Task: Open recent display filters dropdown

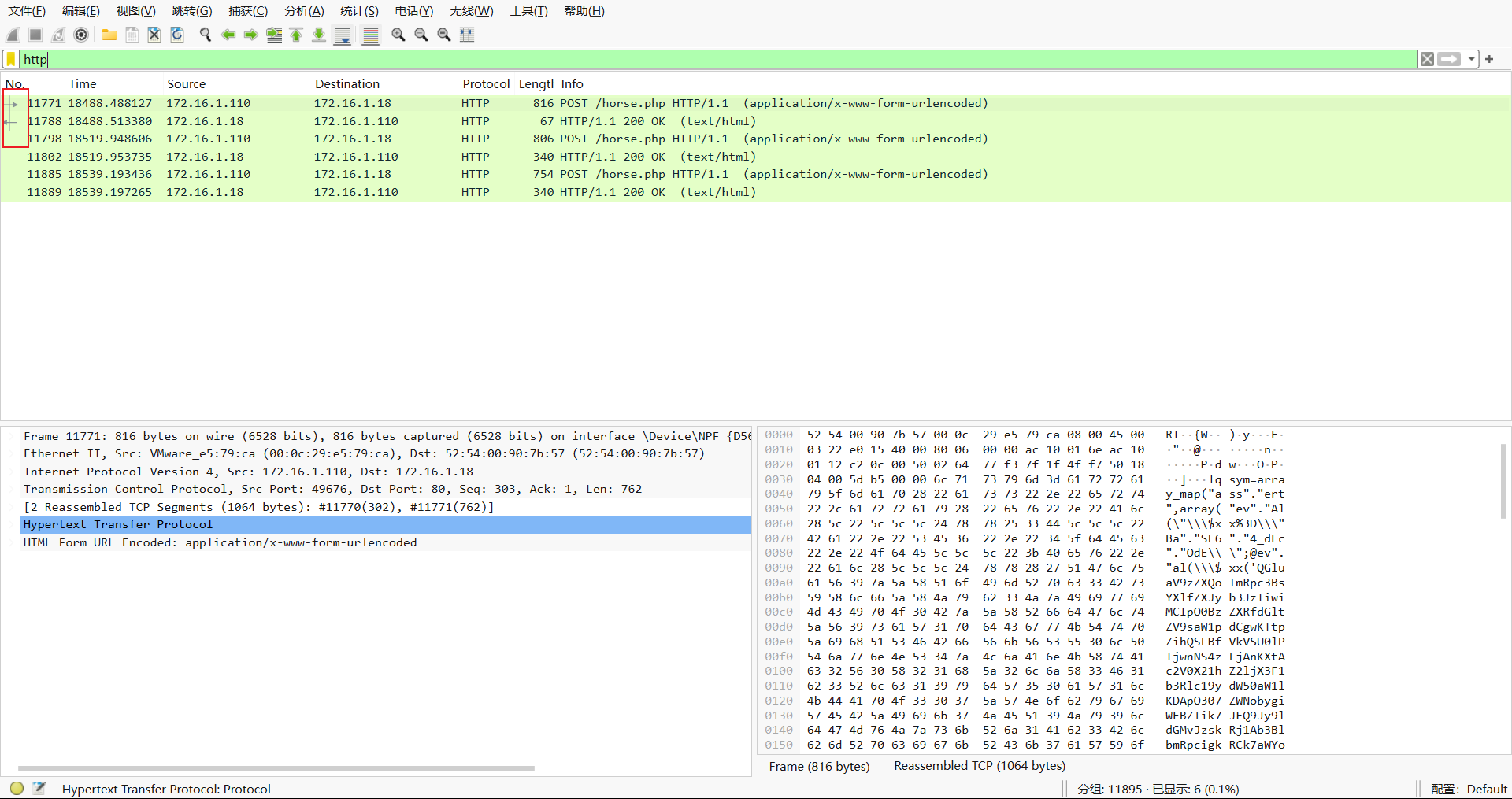Action: point(1471,59)
